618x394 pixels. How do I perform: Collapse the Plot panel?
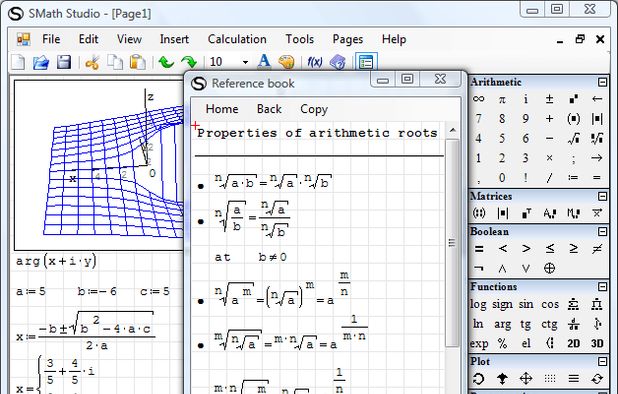coord(602,361)
